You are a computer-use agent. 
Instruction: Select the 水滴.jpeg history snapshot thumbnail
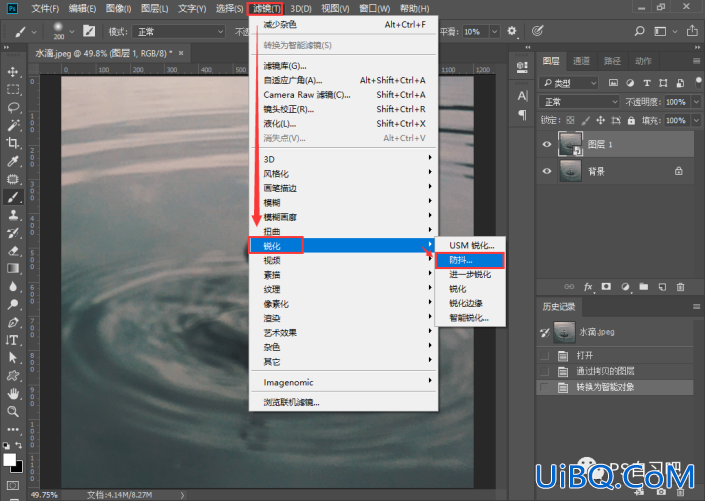(564, 332)
